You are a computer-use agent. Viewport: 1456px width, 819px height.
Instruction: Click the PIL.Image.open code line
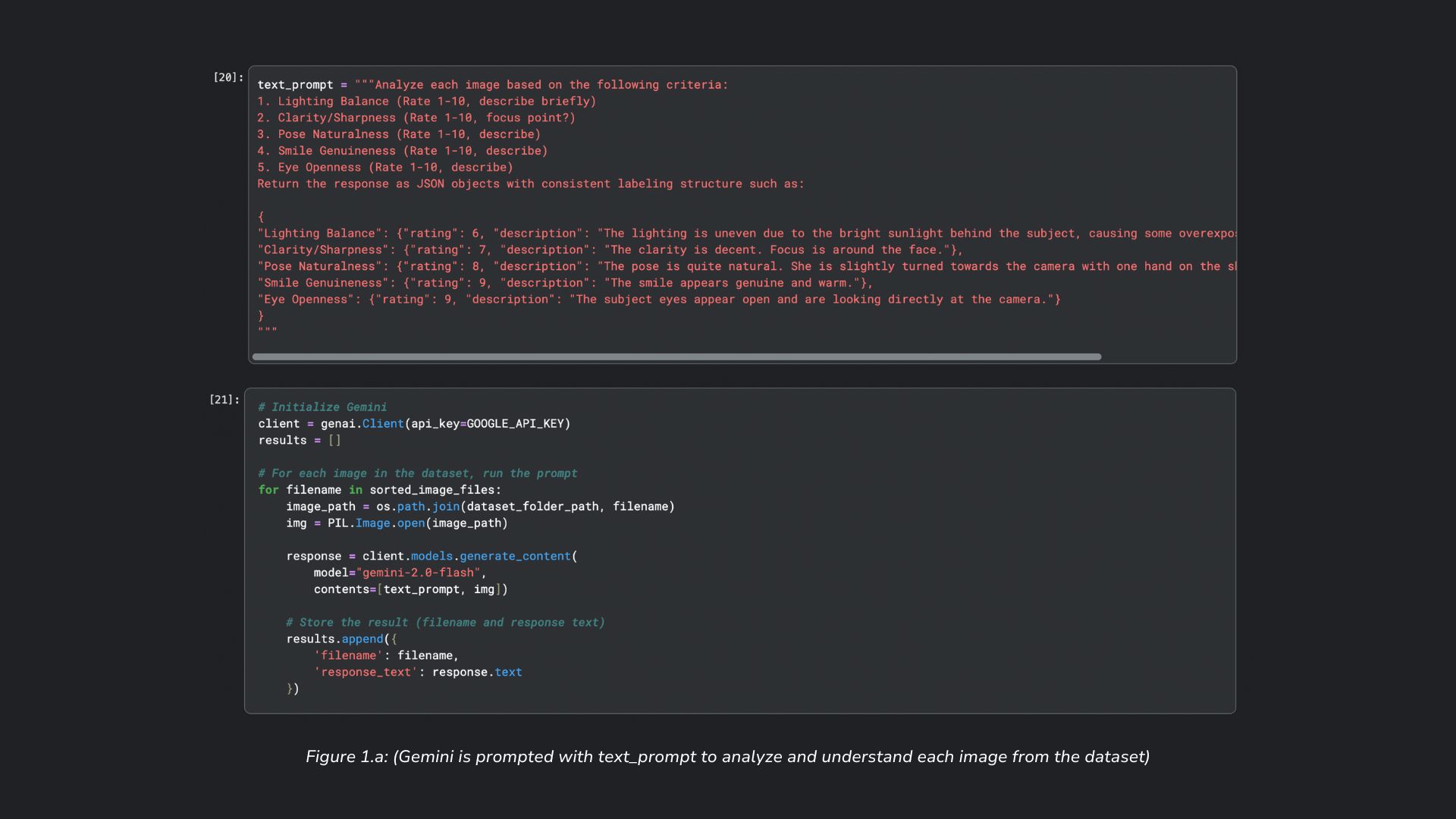[397, 523]
